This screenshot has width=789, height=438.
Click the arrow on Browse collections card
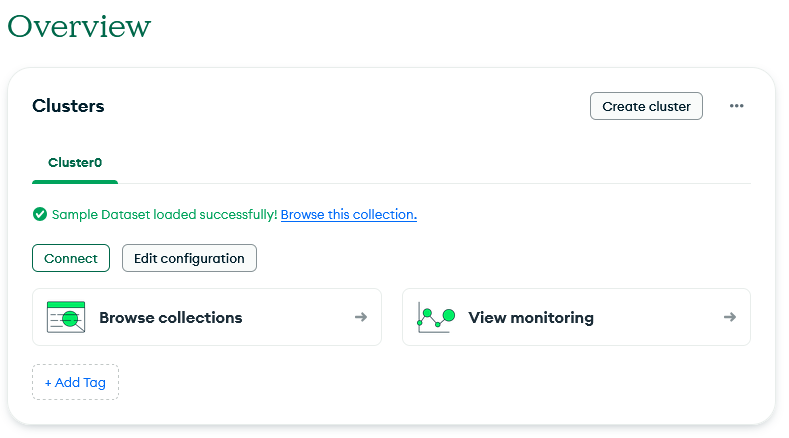pyautogui.click(x=361, y=317)
